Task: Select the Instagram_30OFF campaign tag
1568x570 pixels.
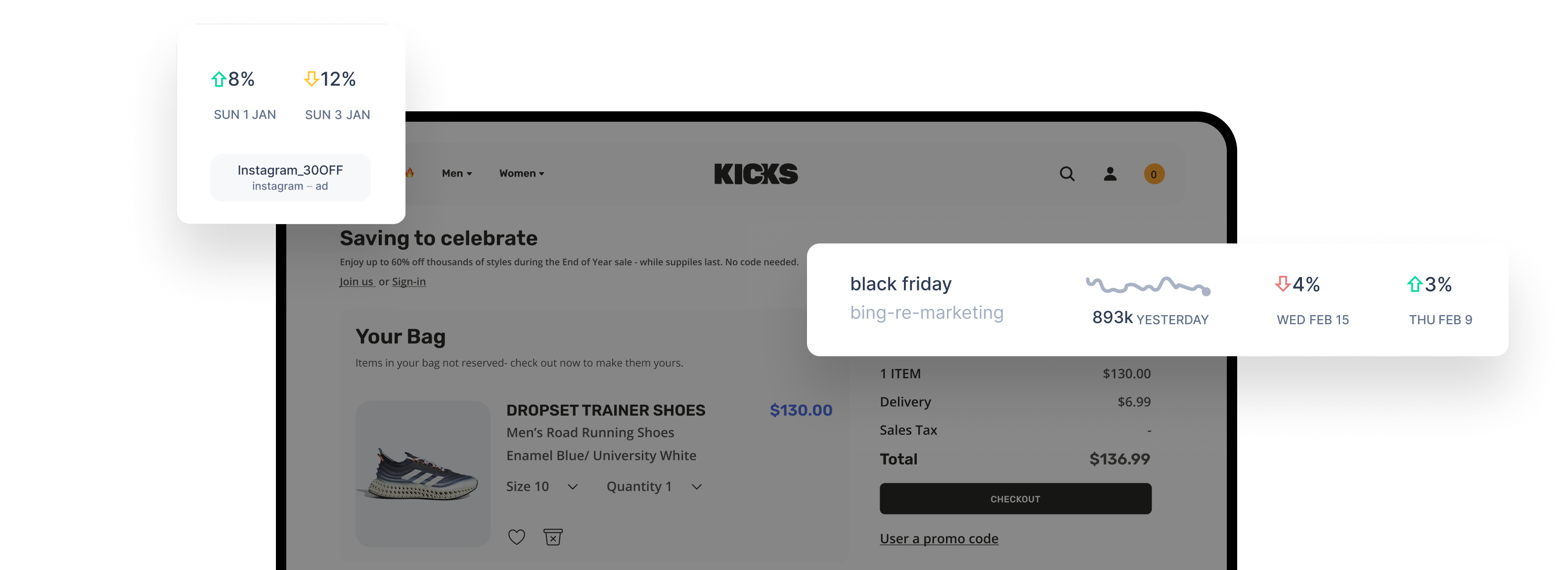Action: click(290, 177)
